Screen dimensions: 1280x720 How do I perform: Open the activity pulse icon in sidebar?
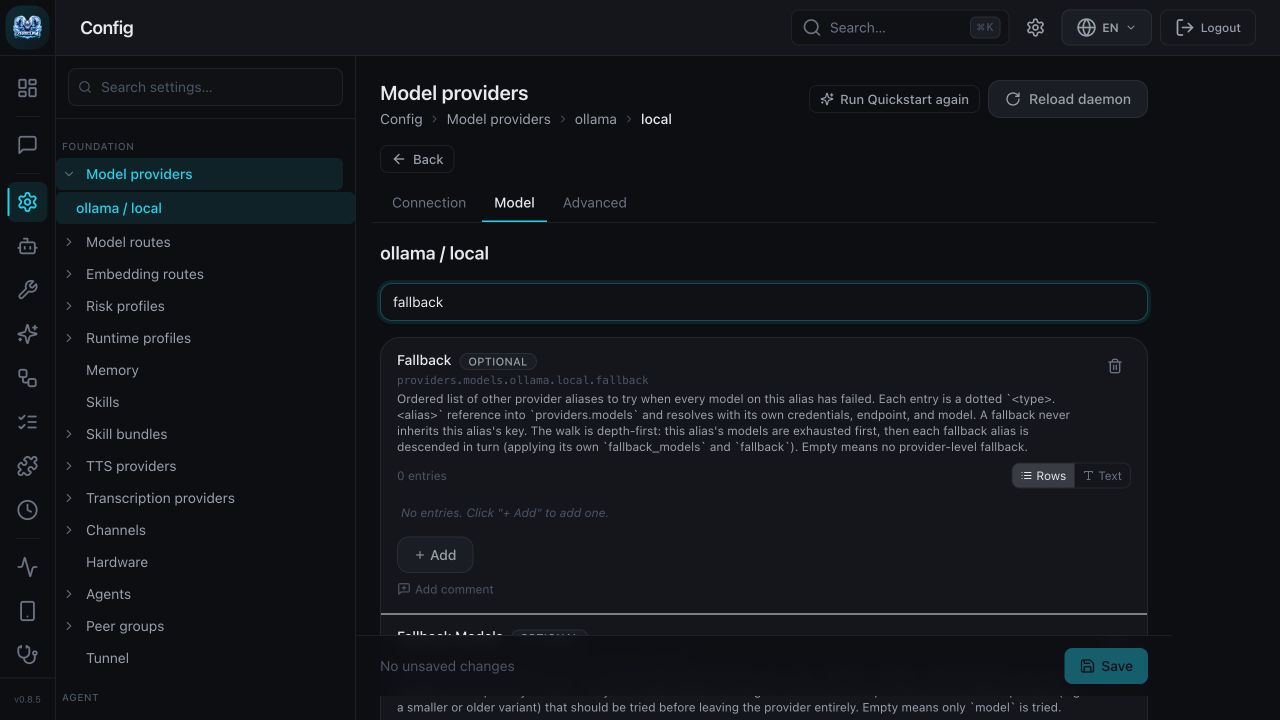coord(27,567)
